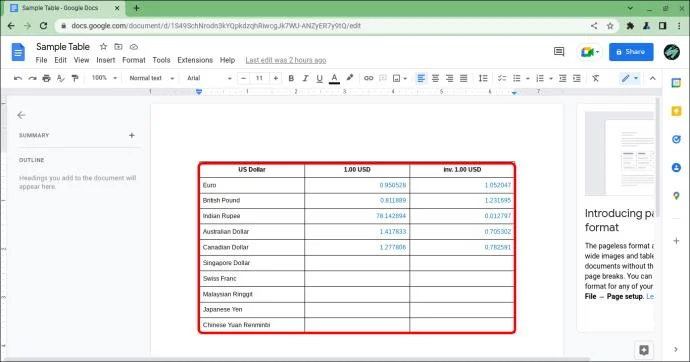
Task: Open Google Calendar in the side panel
Action: pyautogui.click(x=676, y=83)
